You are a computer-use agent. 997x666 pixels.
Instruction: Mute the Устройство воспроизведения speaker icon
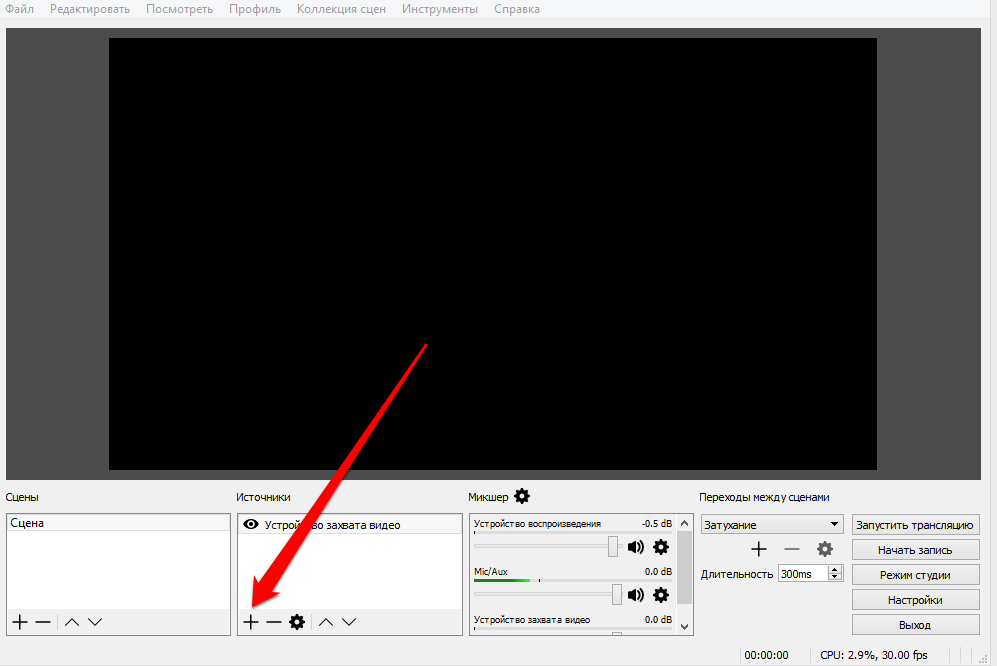pos(636,547)
